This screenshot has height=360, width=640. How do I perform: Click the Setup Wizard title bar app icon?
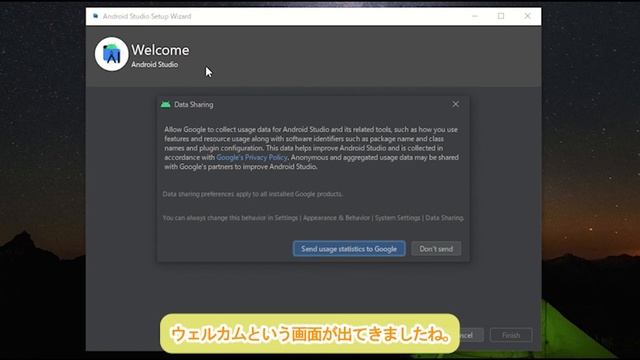[96, 16]
